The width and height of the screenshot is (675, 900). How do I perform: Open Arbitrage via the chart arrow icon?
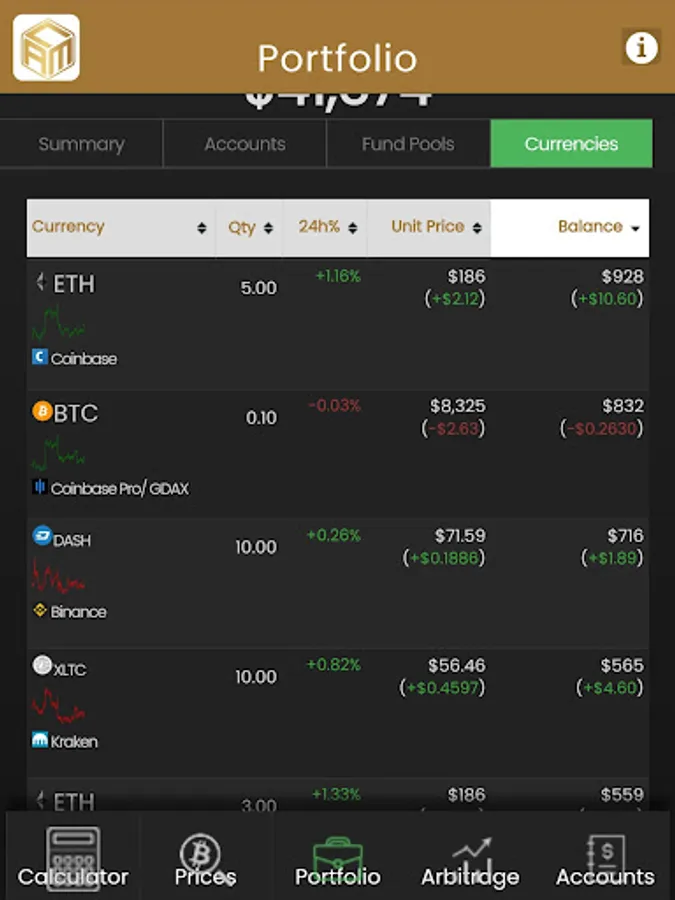471,855
